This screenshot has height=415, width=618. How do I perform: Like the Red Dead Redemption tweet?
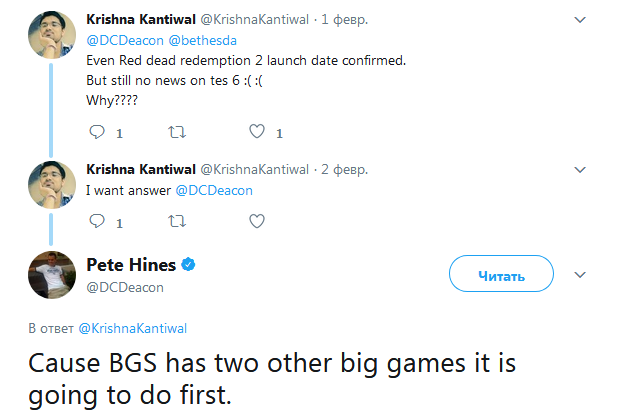coord(257,132)
